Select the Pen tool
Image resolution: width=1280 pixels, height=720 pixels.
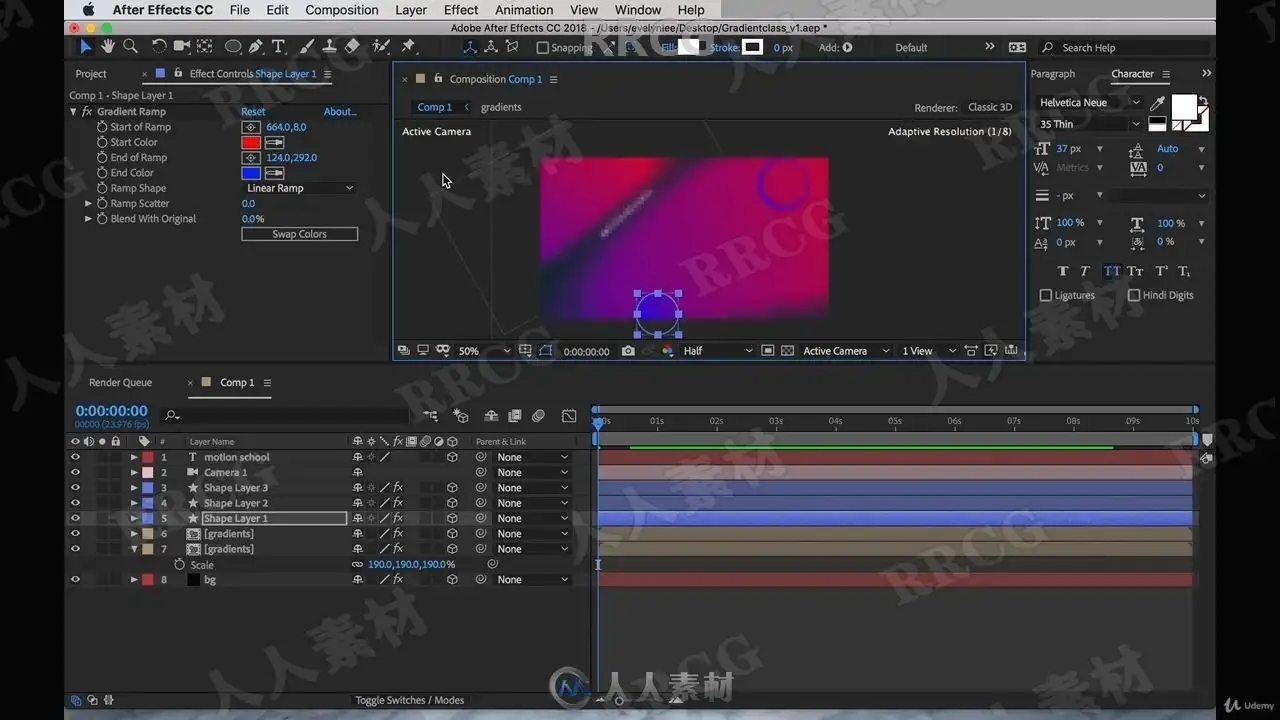(x=256, y=46)
